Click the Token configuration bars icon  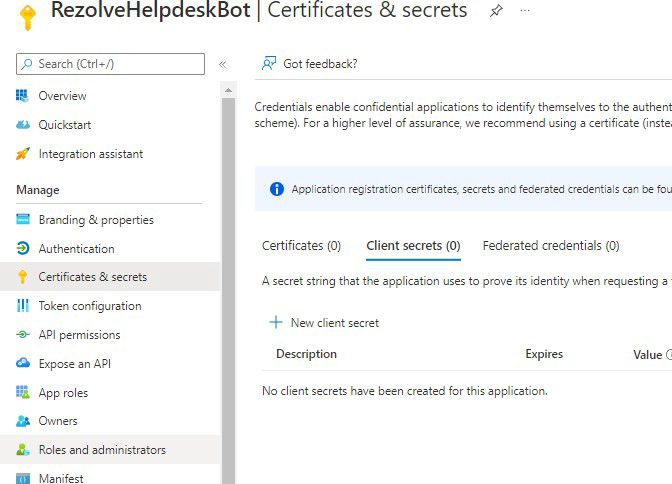pyautogui.click(x=23, y=306)
